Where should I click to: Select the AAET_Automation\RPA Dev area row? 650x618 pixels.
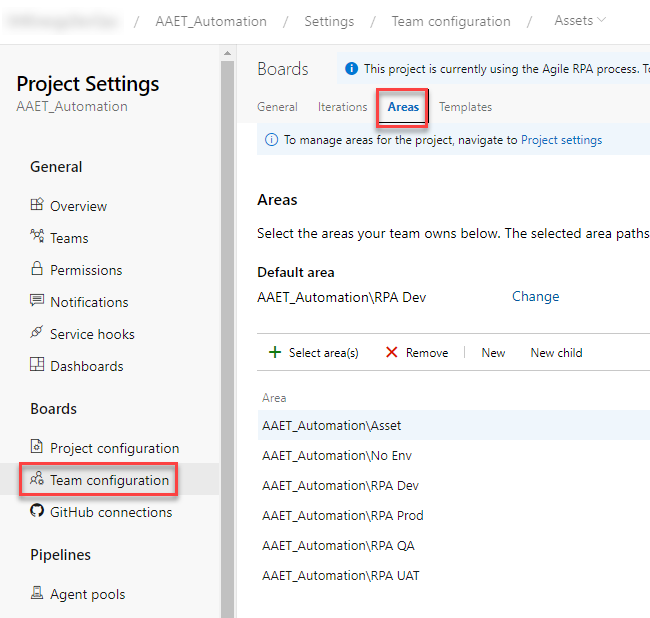click(x=454, y=485)
